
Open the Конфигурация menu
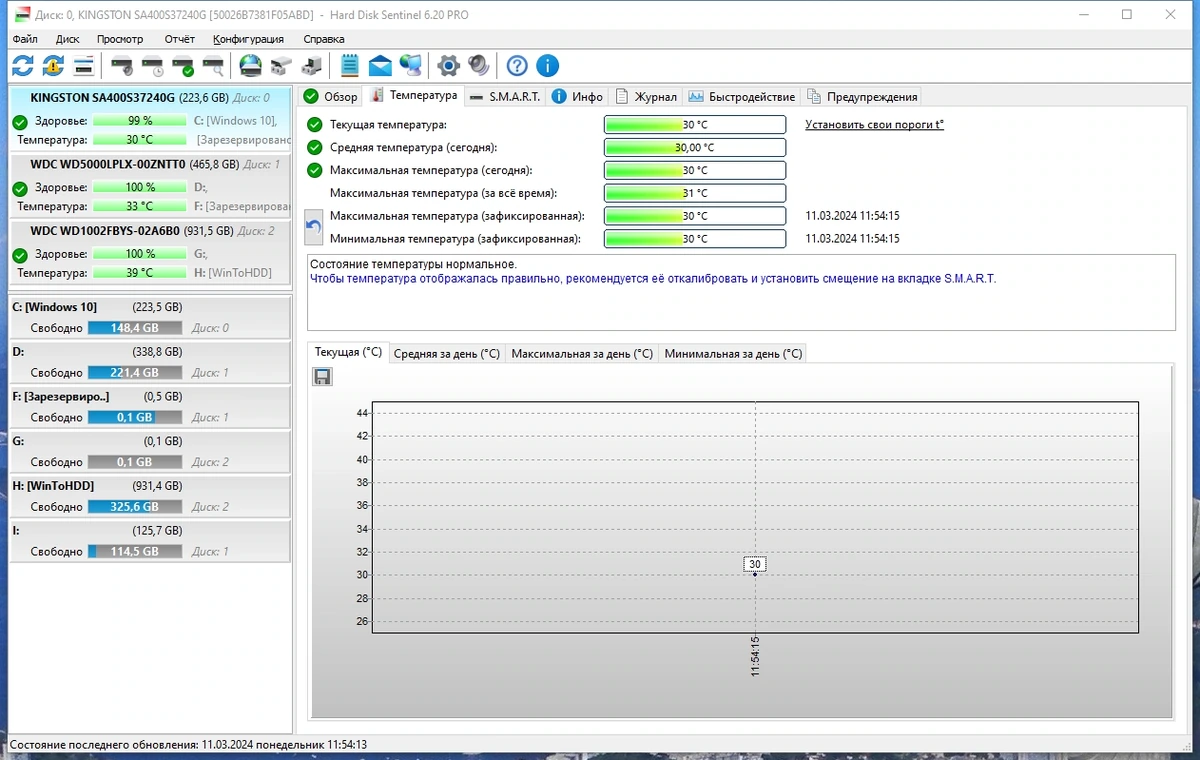pos(248,39)
